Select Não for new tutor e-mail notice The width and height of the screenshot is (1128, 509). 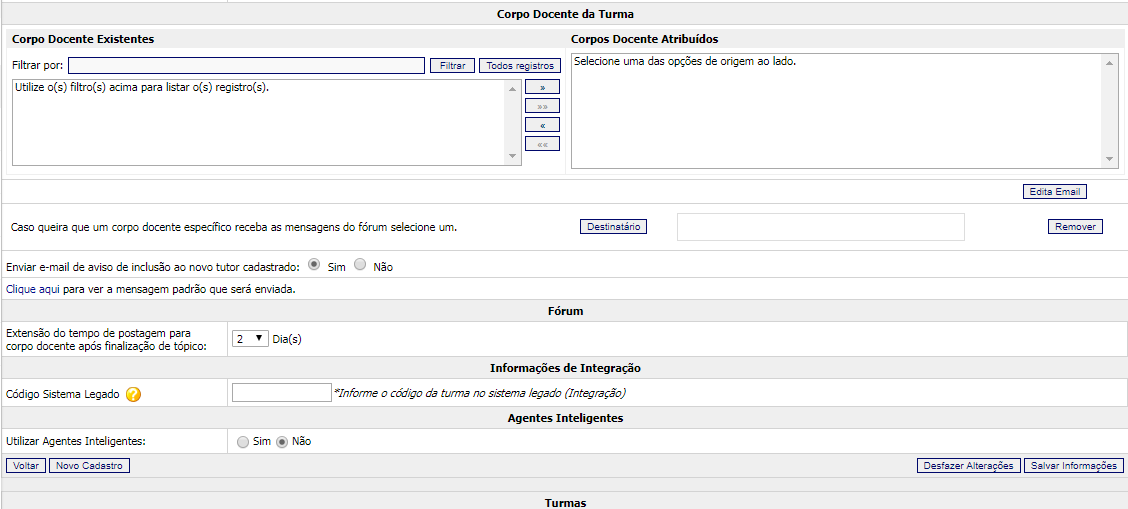(361, 265)
